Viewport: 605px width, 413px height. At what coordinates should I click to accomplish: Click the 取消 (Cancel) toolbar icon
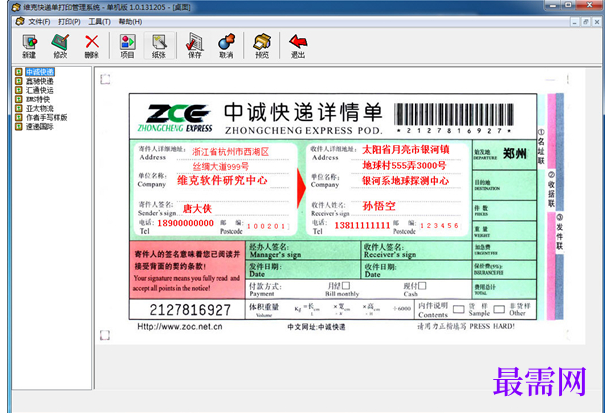[226, 46]
